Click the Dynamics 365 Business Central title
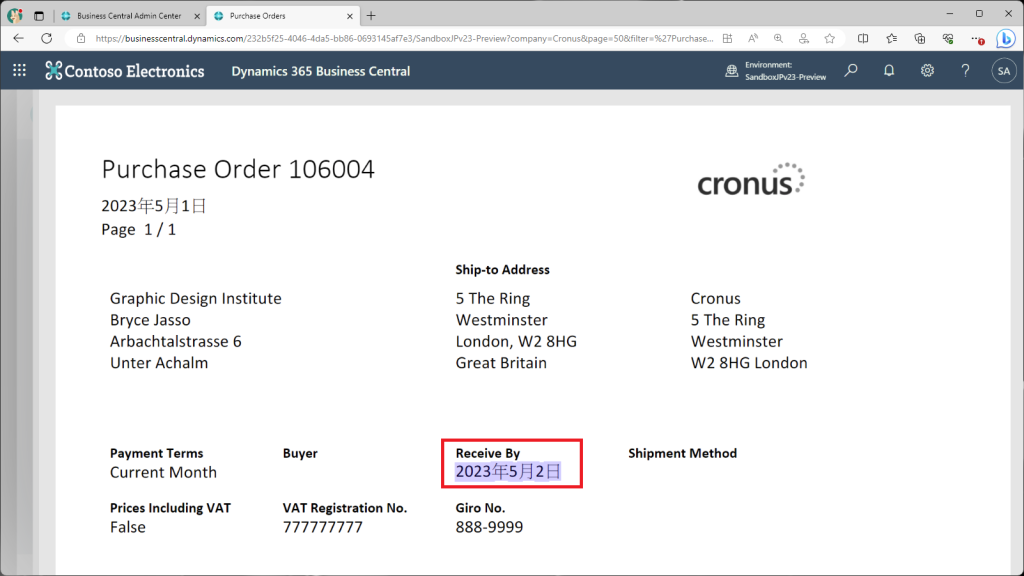The height and width of the screenshot is (576, 1024). (x=321, y=71)
